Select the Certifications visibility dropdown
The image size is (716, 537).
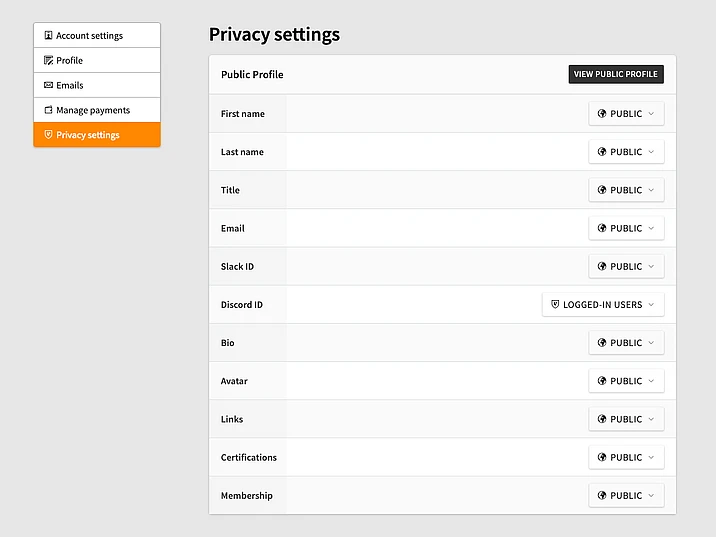coord(626,457)
